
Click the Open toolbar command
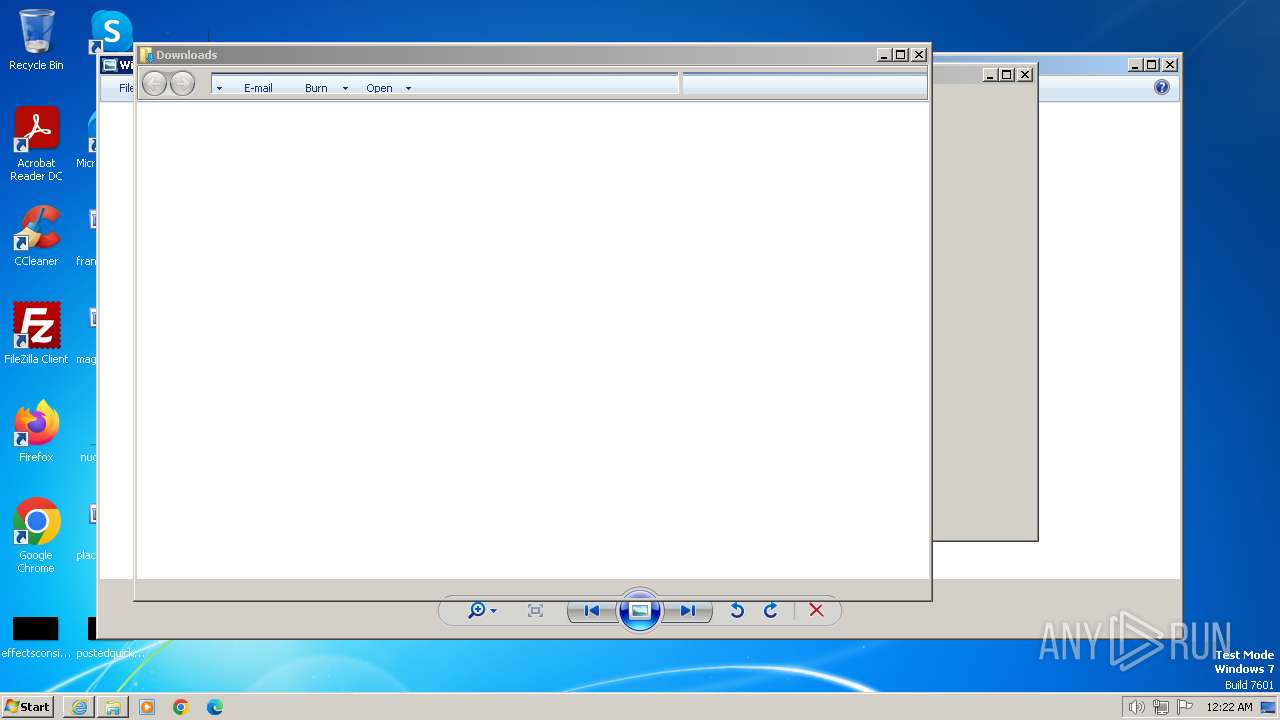point(379,88)
